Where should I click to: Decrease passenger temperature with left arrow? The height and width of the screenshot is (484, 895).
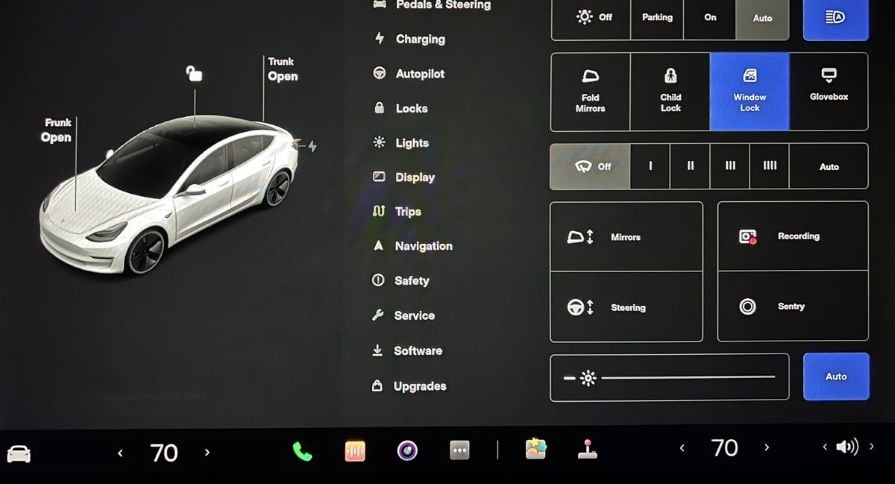click(x=681, y=449)
